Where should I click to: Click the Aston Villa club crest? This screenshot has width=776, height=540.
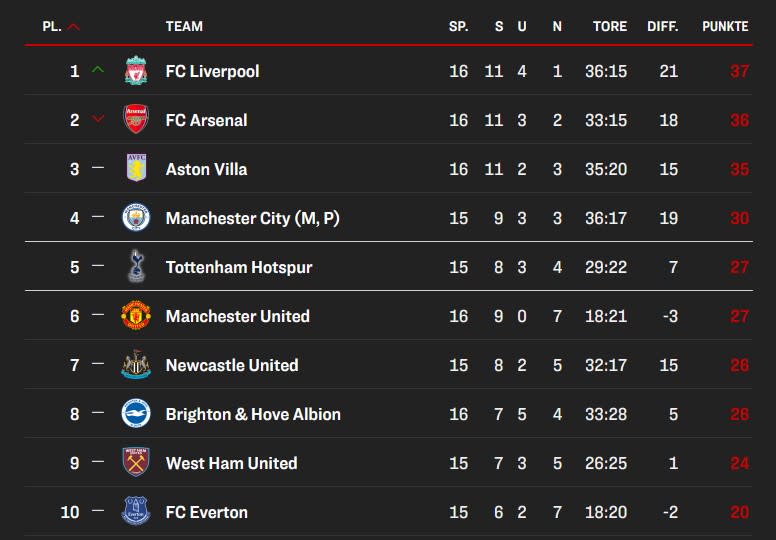click(136, 168)
